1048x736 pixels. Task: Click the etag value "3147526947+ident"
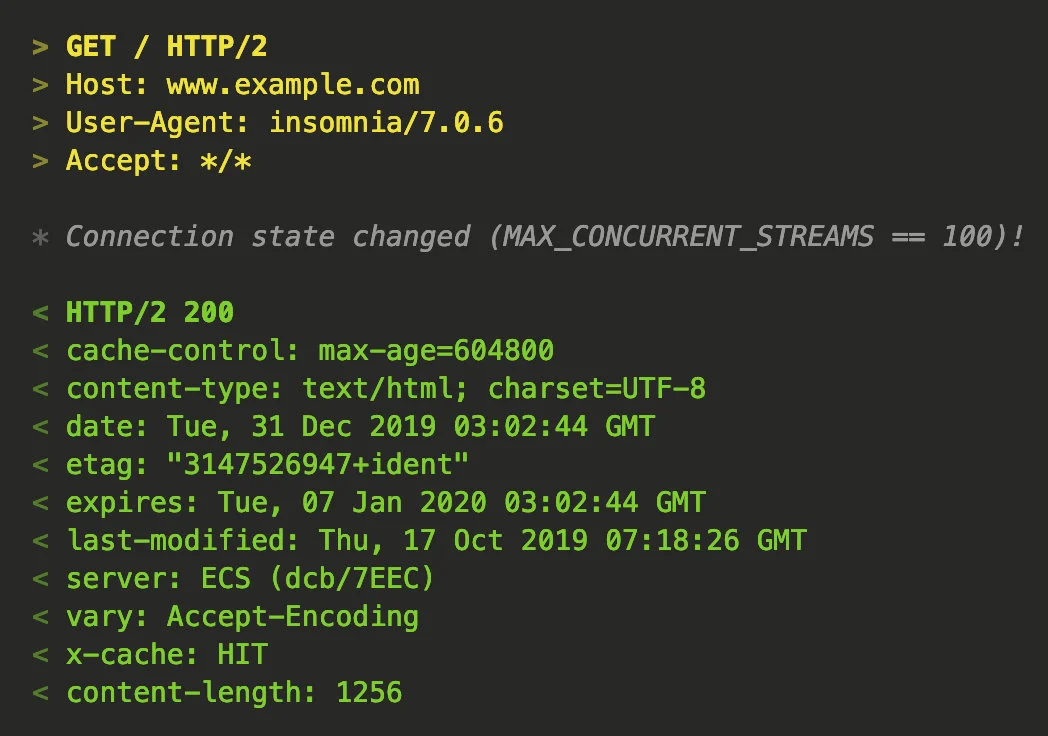click(319, 465)
